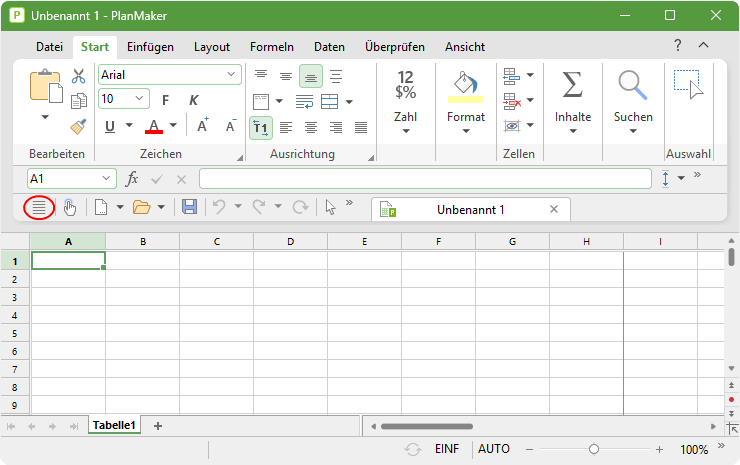Insert cells icon in Zellen group

[512, 76]
